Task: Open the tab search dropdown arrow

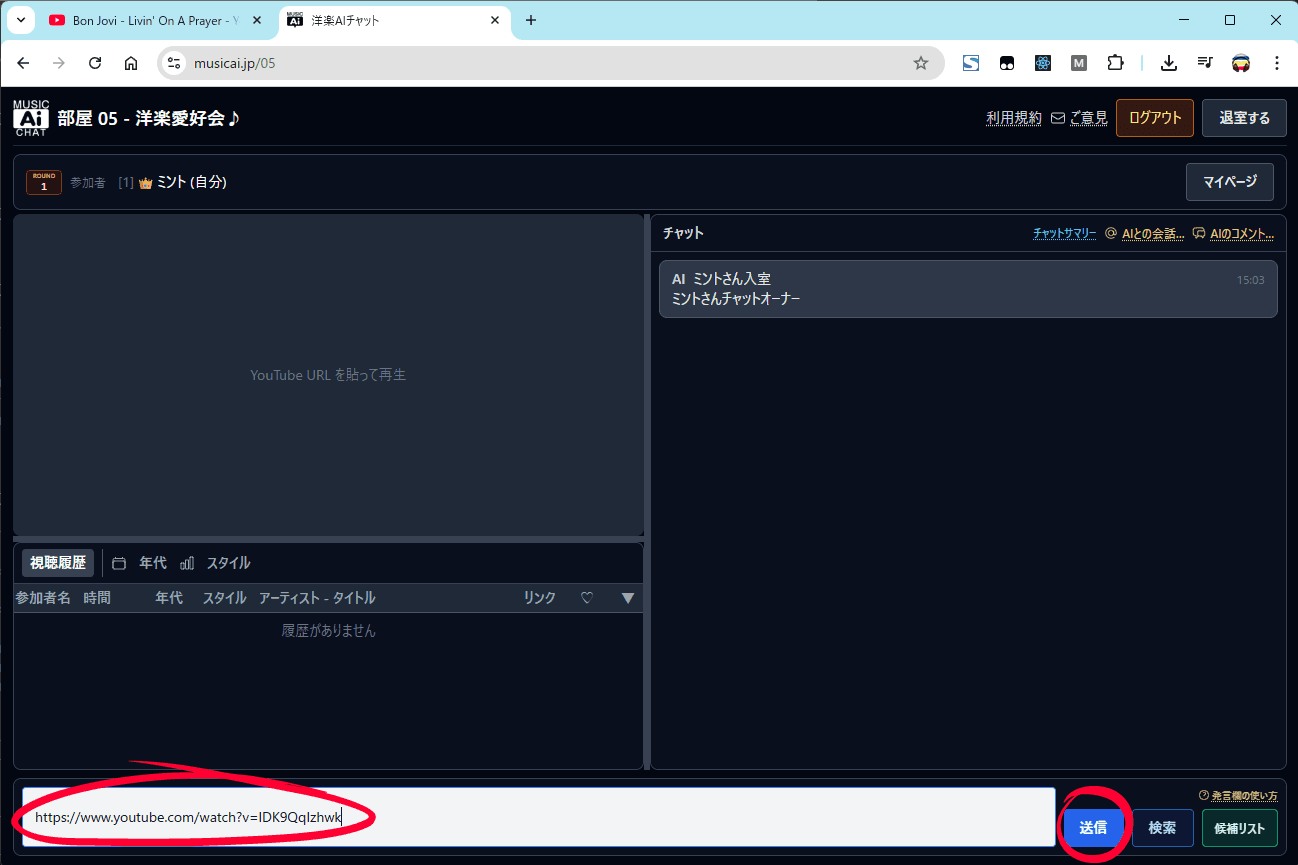Action: tap(21, 20)
